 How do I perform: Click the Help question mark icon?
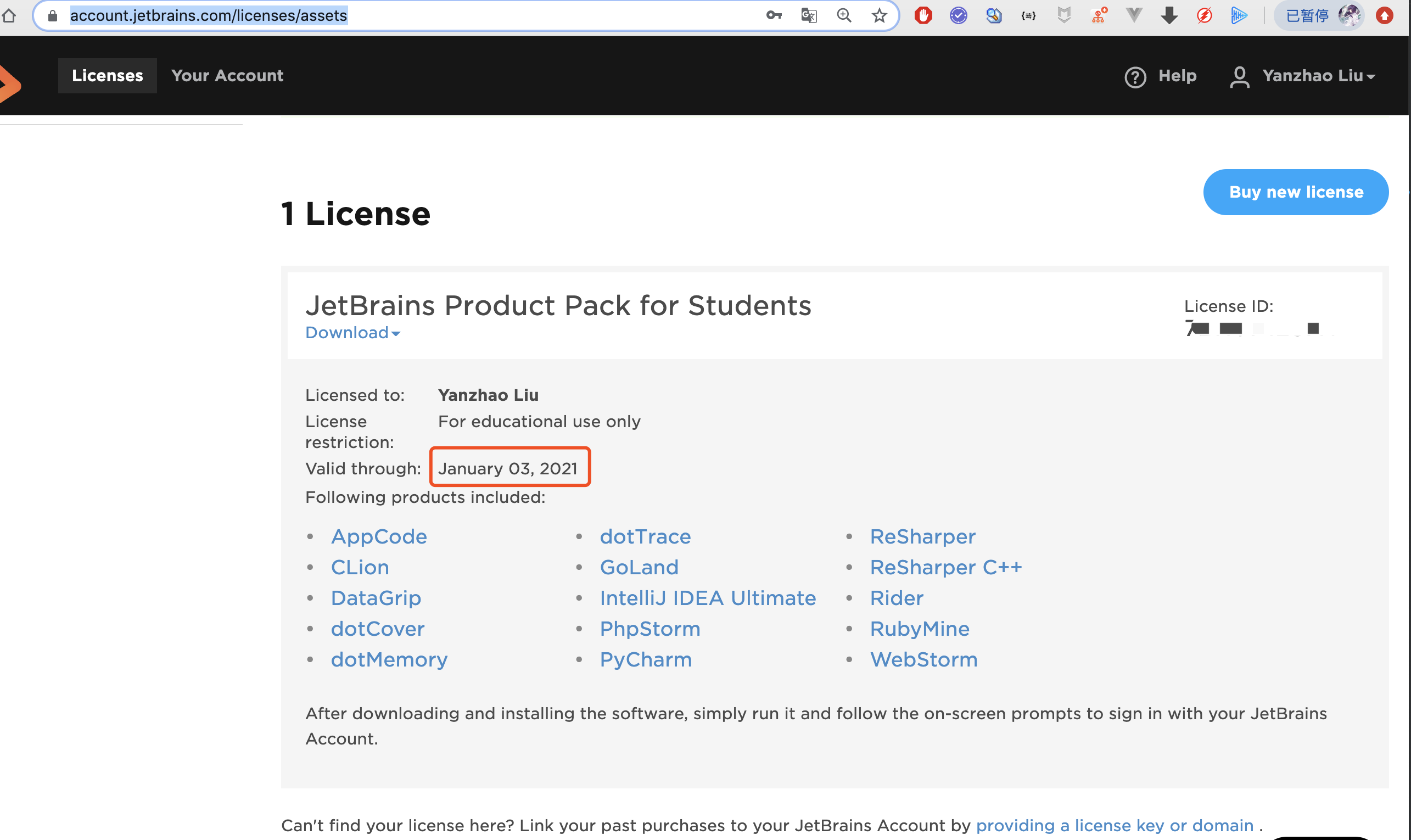click(1135, 77)
